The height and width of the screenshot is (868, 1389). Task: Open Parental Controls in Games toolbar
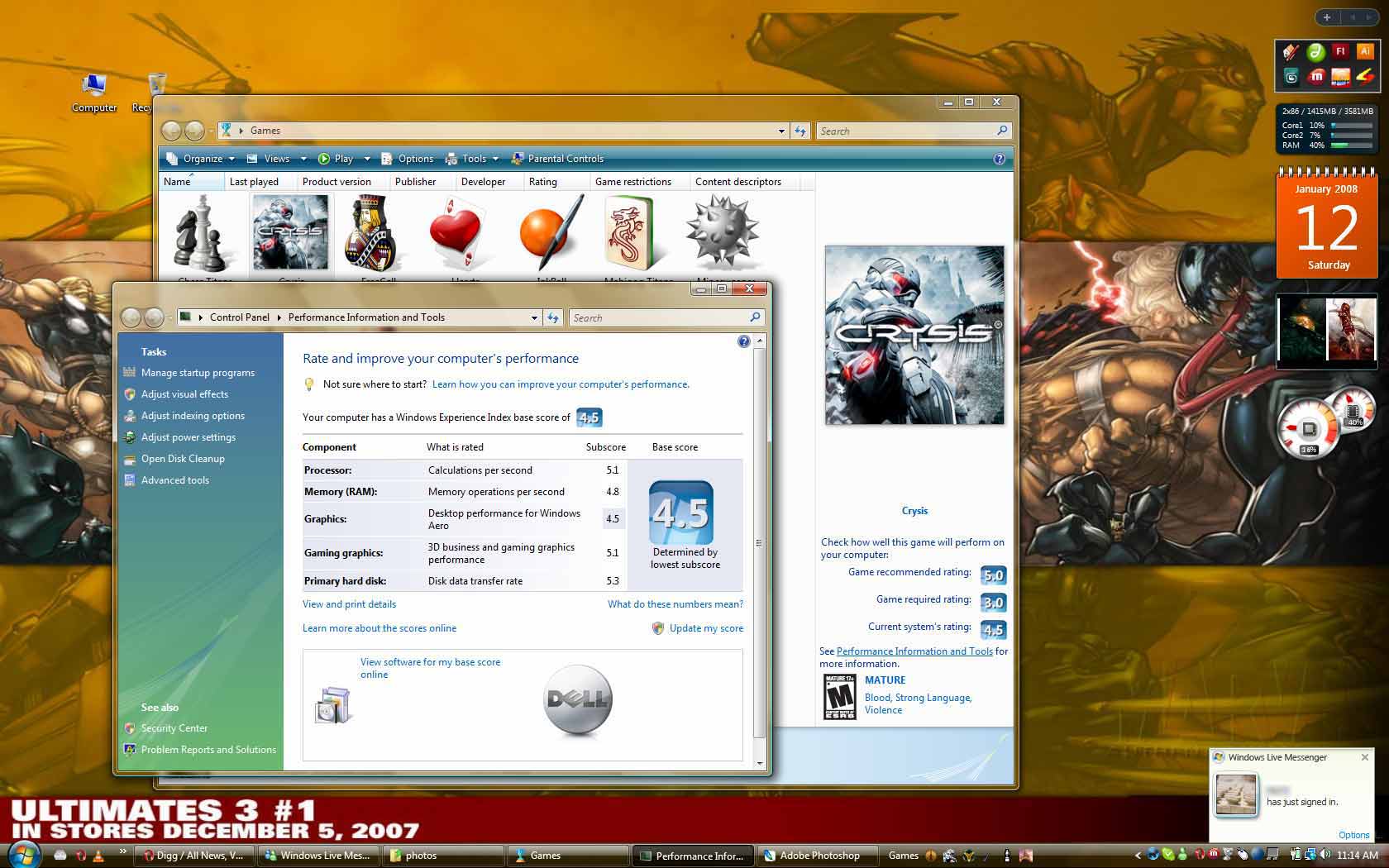[x=557, y=159]
